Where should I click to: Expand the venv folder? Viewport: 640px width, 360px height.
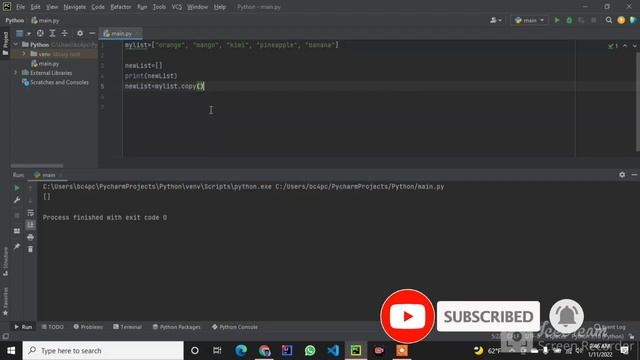pos(24,54)
